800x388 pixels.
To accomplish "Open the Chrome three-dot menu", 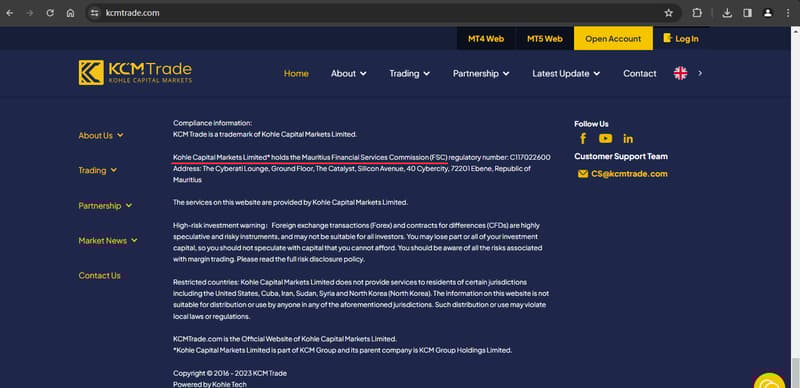I will 789,13.
